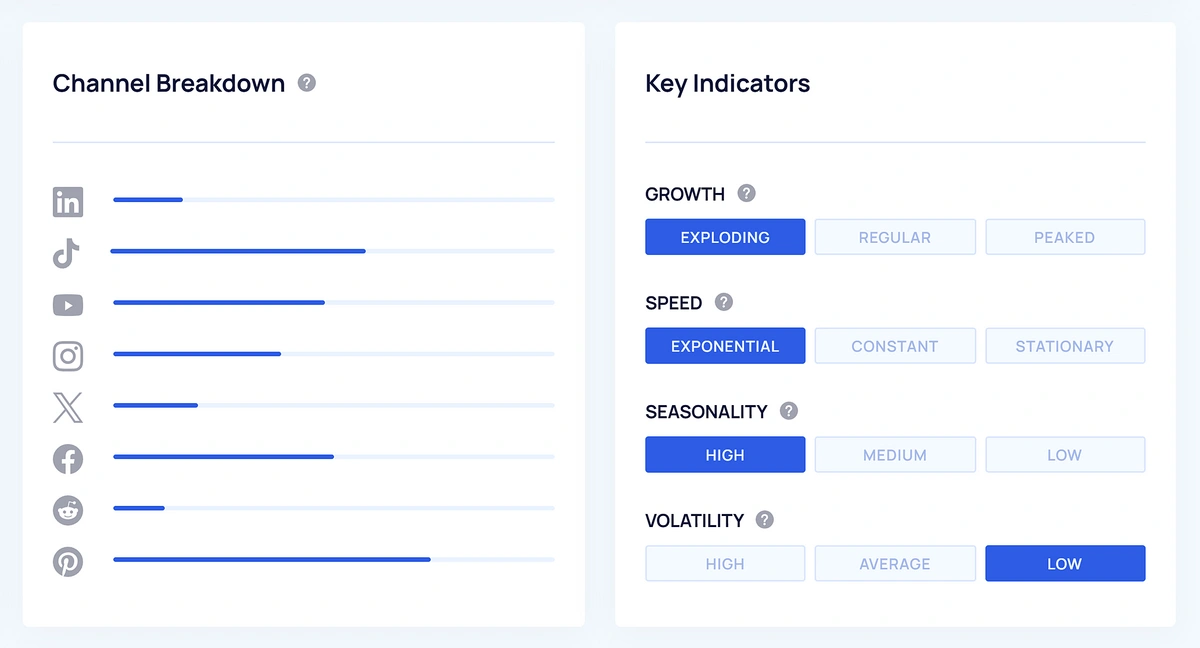This screenshot has width=1200, height=648.
Task: Click the VOLATILITY help question mark
Action: click(765, 520)
